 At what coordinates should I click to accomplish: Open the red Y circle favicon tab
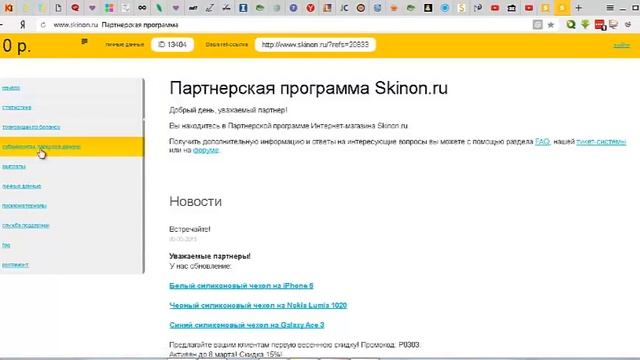(310, 8)
